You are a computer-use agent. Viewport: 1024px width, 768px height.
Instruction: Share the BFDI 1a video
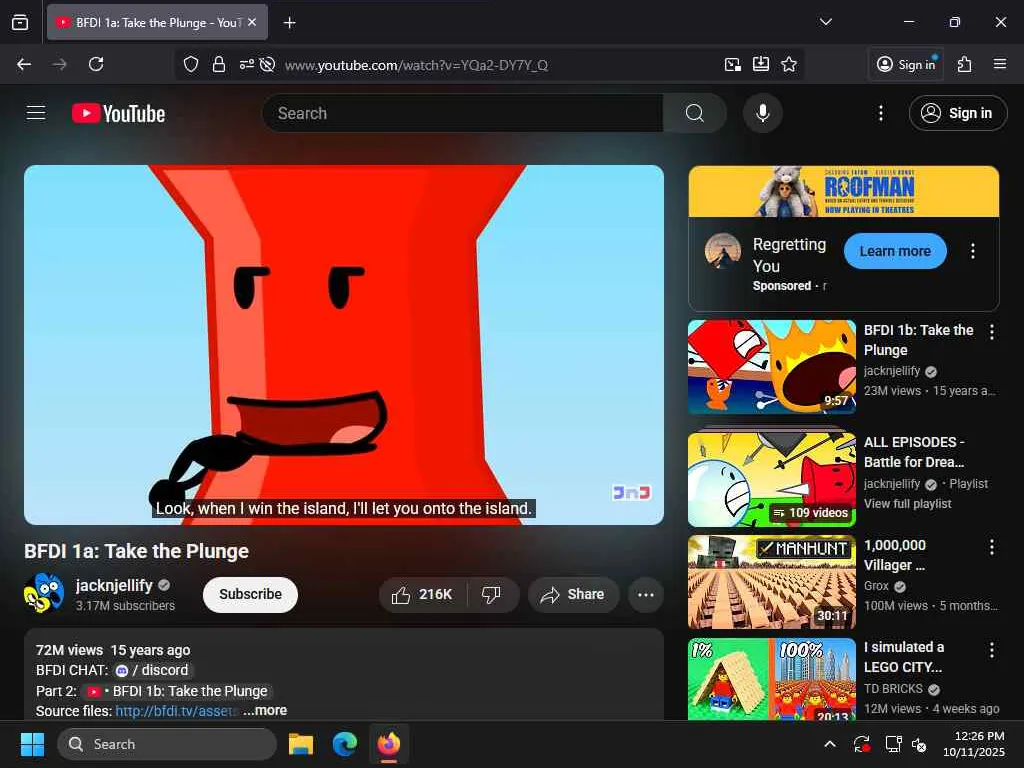(x=573, y=594)
